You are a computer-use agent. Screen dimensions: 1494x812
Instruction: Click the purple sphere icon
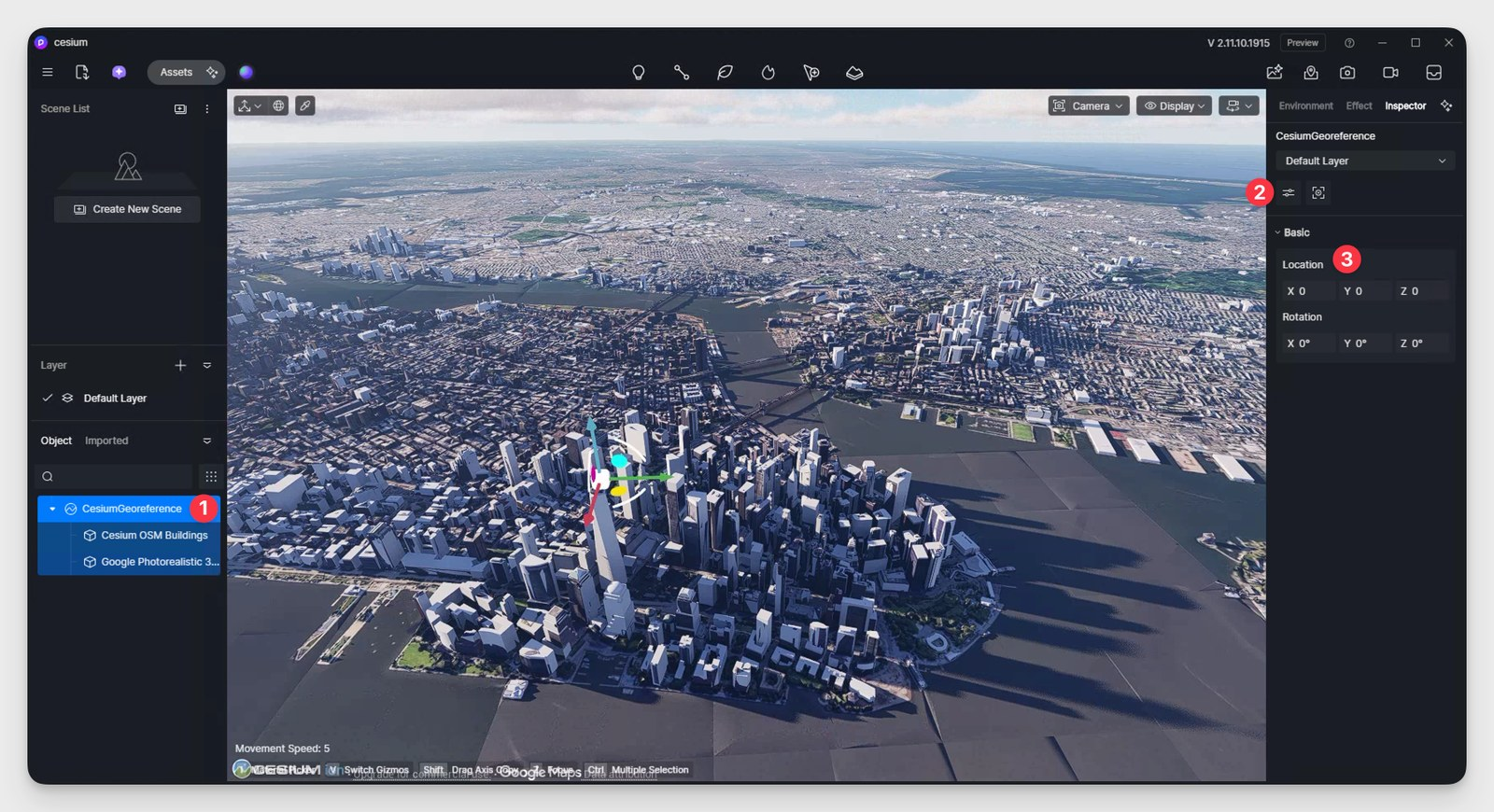pos(246,72)
